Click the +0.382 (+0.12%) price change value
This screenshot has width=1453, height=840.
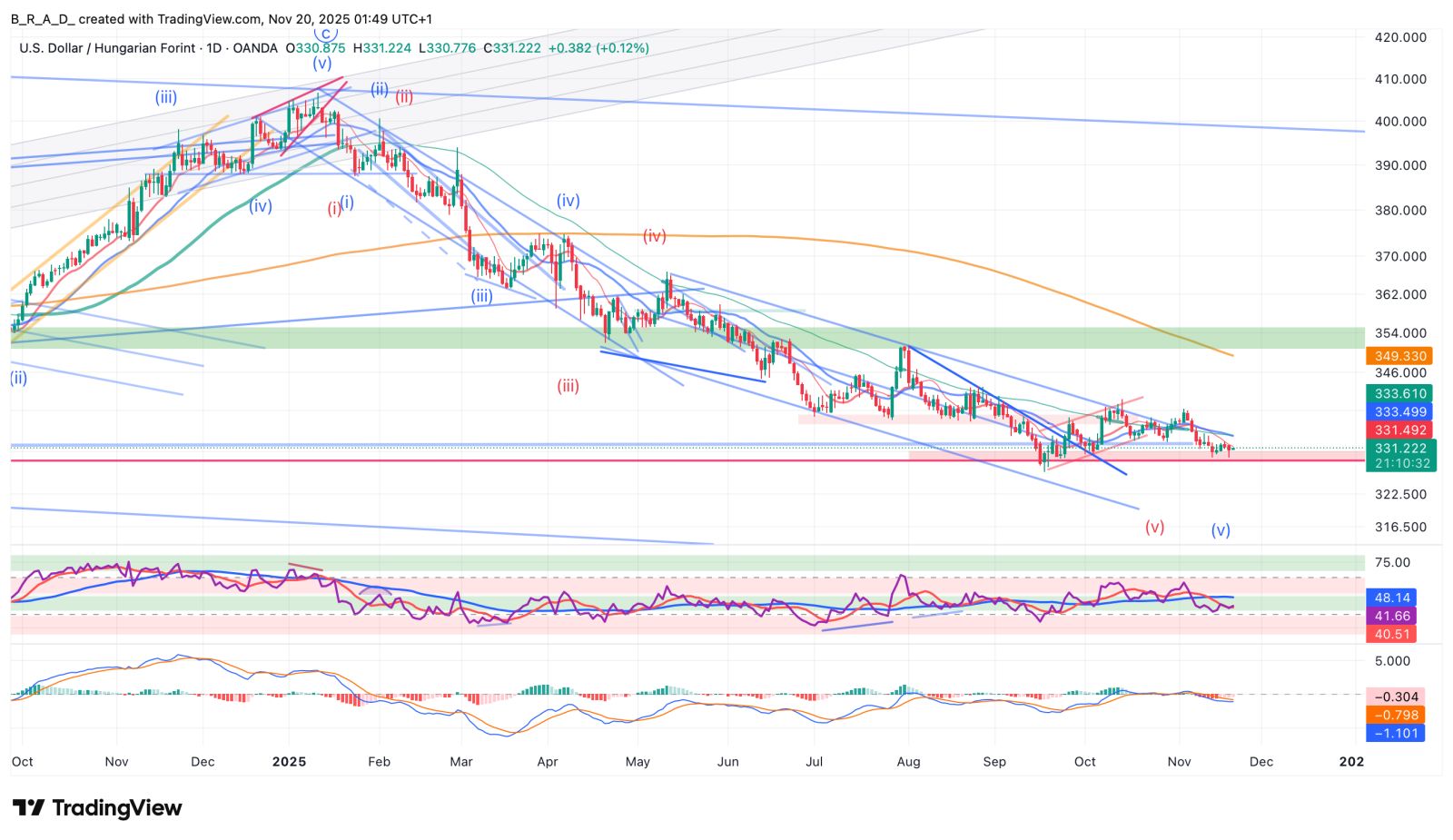pyautogui.click(x=598, y=48)
